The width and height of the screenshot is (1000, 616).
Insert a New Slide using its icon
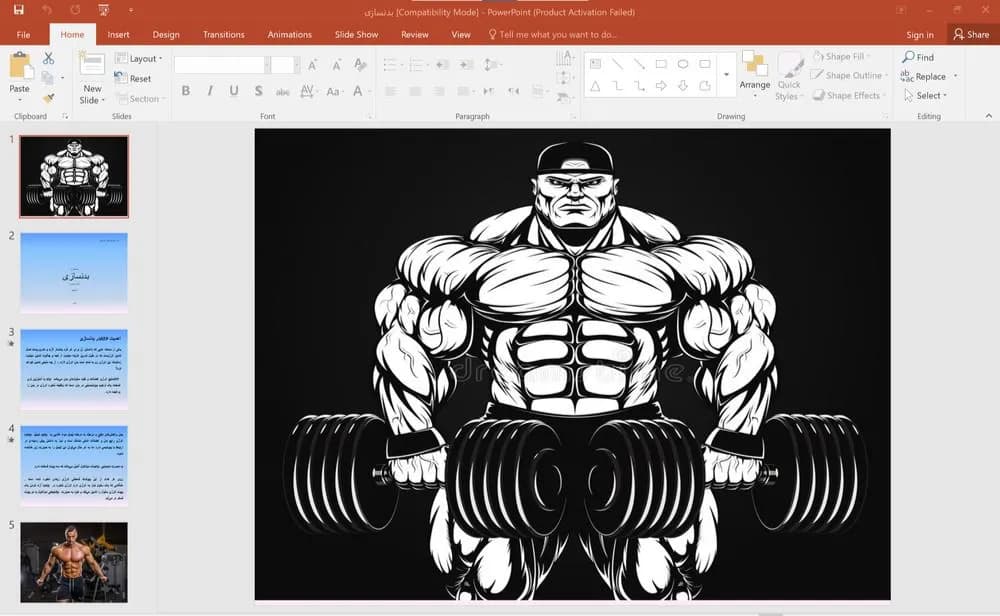point(92,65)
